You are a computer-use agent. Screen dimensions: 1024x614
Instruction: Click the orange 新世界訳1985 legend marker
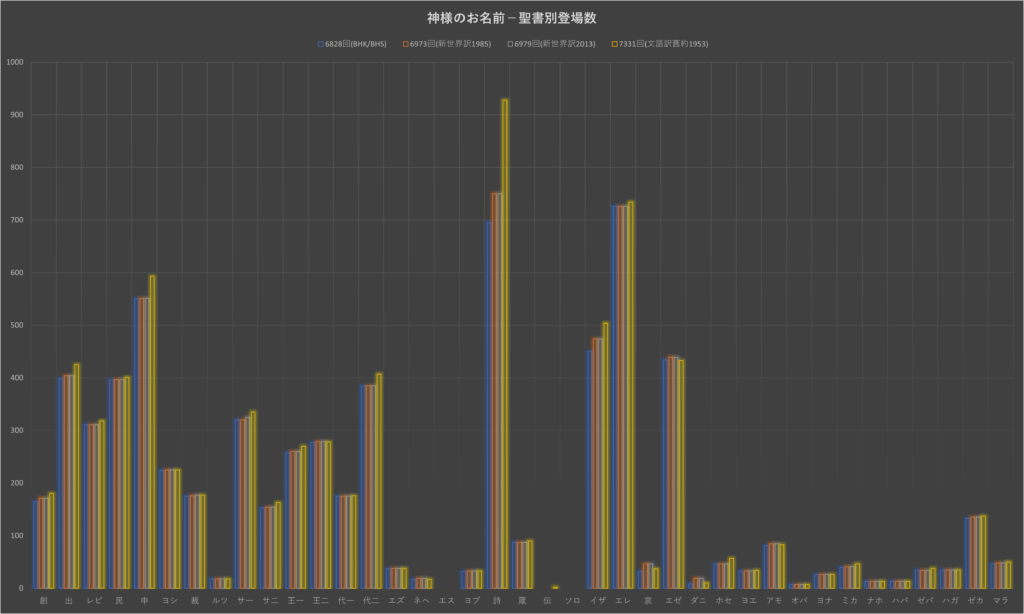click(405, 44)
